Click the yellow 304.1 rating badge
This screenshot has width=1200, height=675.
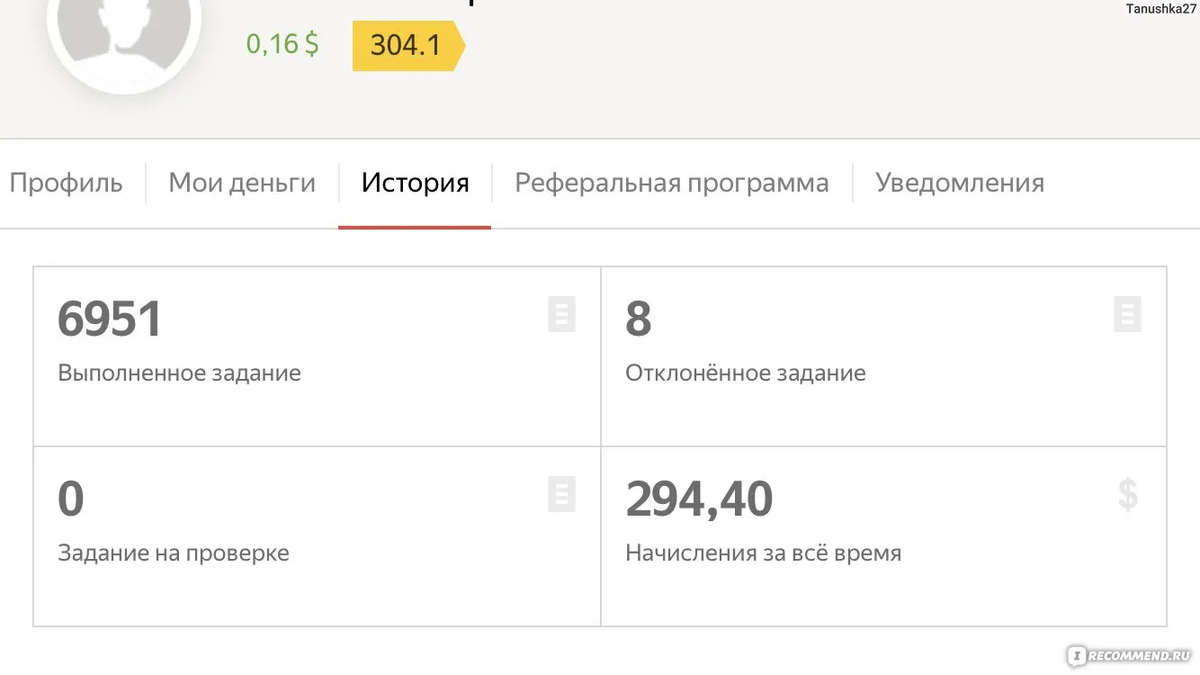point(405,45)
